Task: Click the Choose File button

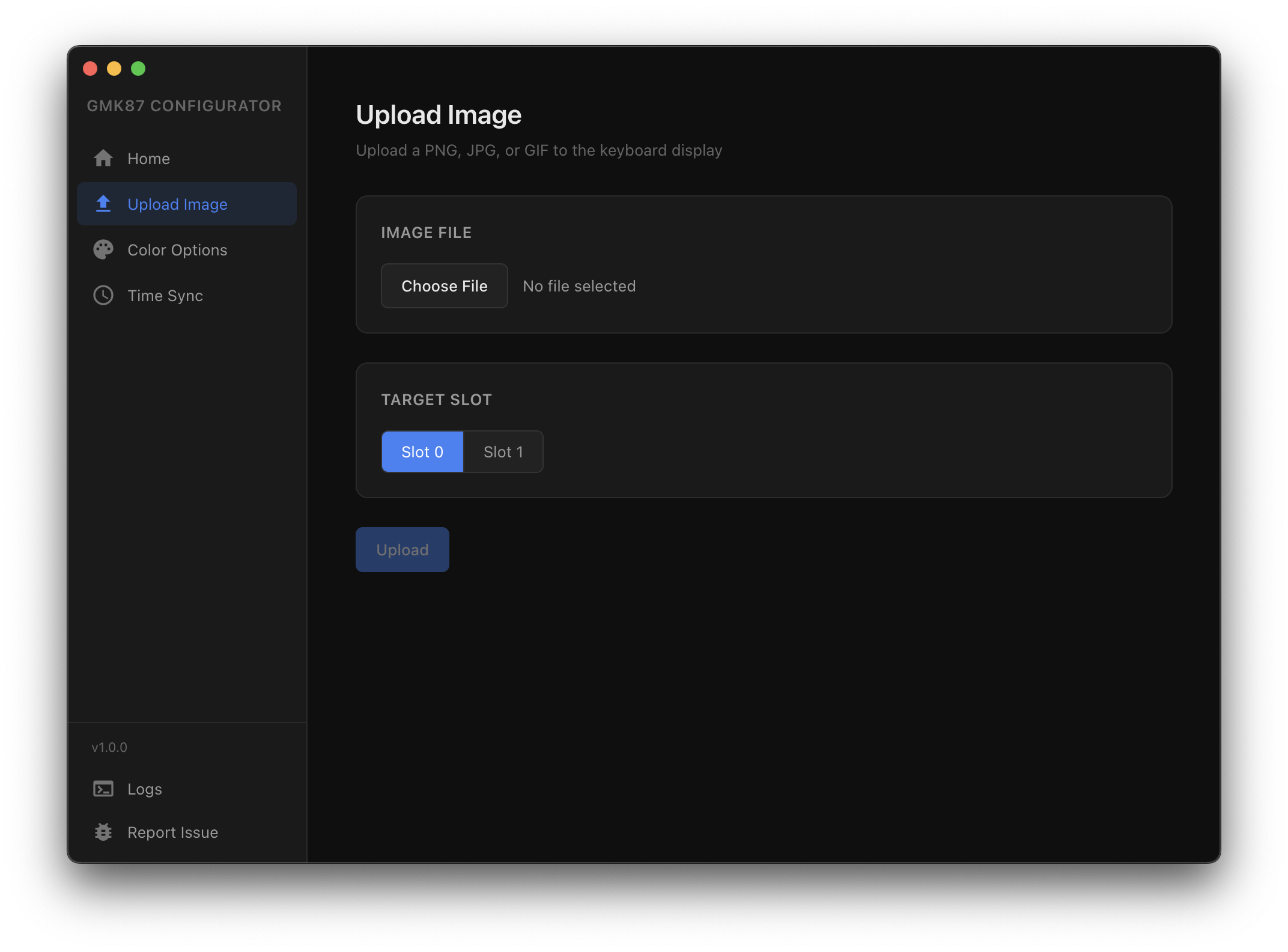Action: pyautogui.click(x=444, y=285)
